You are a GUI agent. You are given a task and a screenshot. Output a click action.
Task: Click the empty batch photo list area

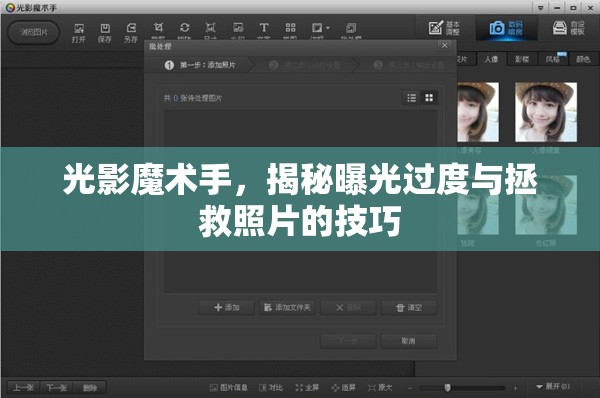pyautogui.click(x=300, y=201)
